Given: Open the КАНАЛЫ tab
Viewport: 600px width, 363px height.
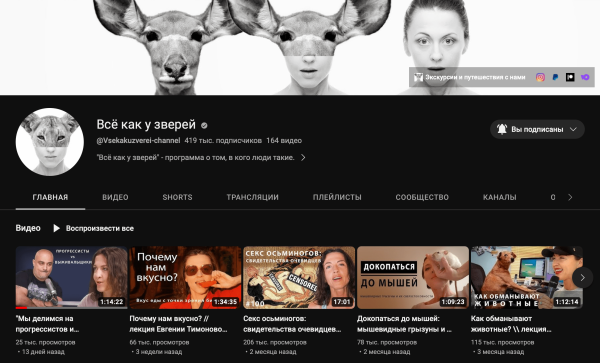Looking at the screenshot, I should [x=499, y=197].
